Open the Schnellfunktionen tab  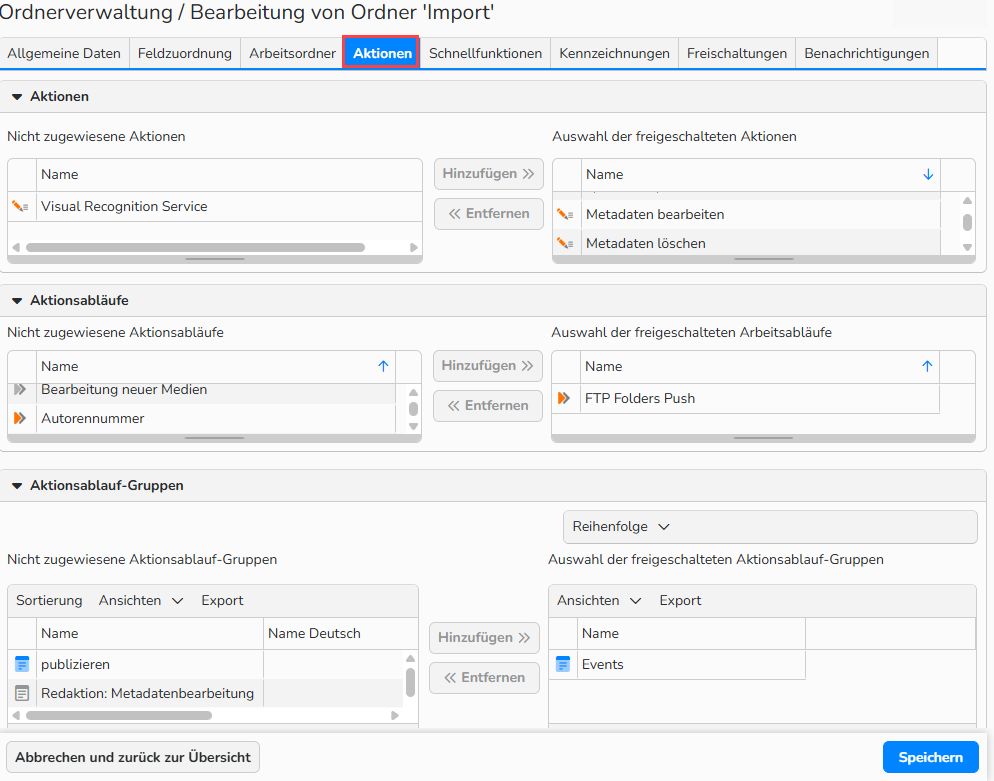point(485,53)
